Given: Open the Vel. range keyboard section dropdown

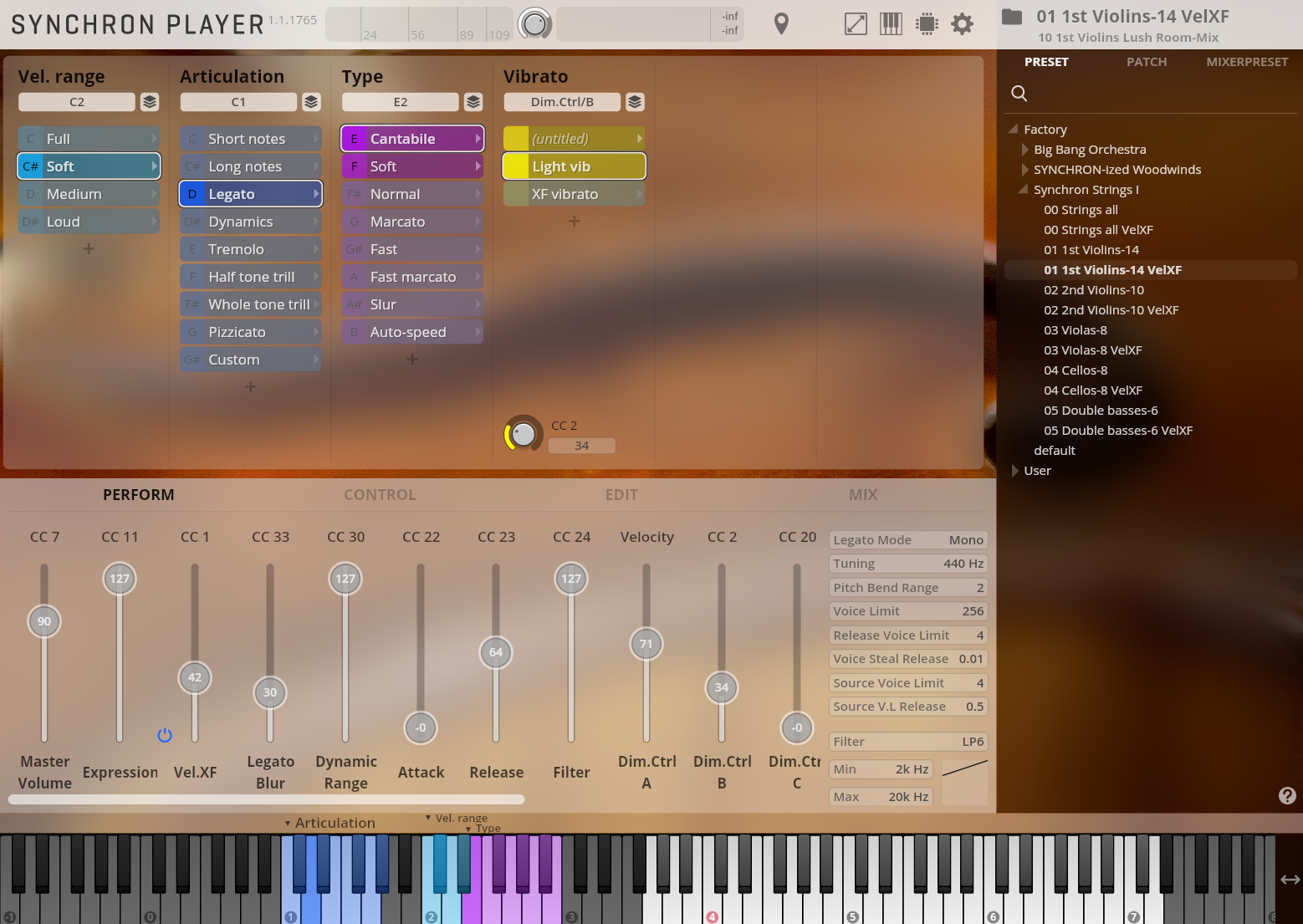Looking at the screenshot, I should point(457,818).
